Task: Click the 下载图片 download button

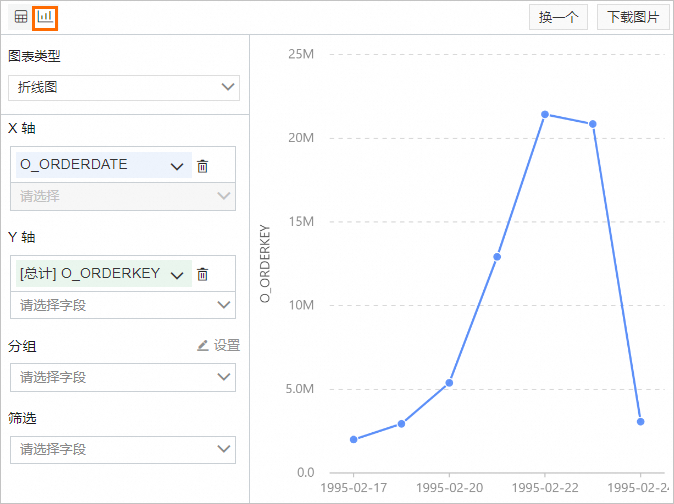Action: coord(633,17)
